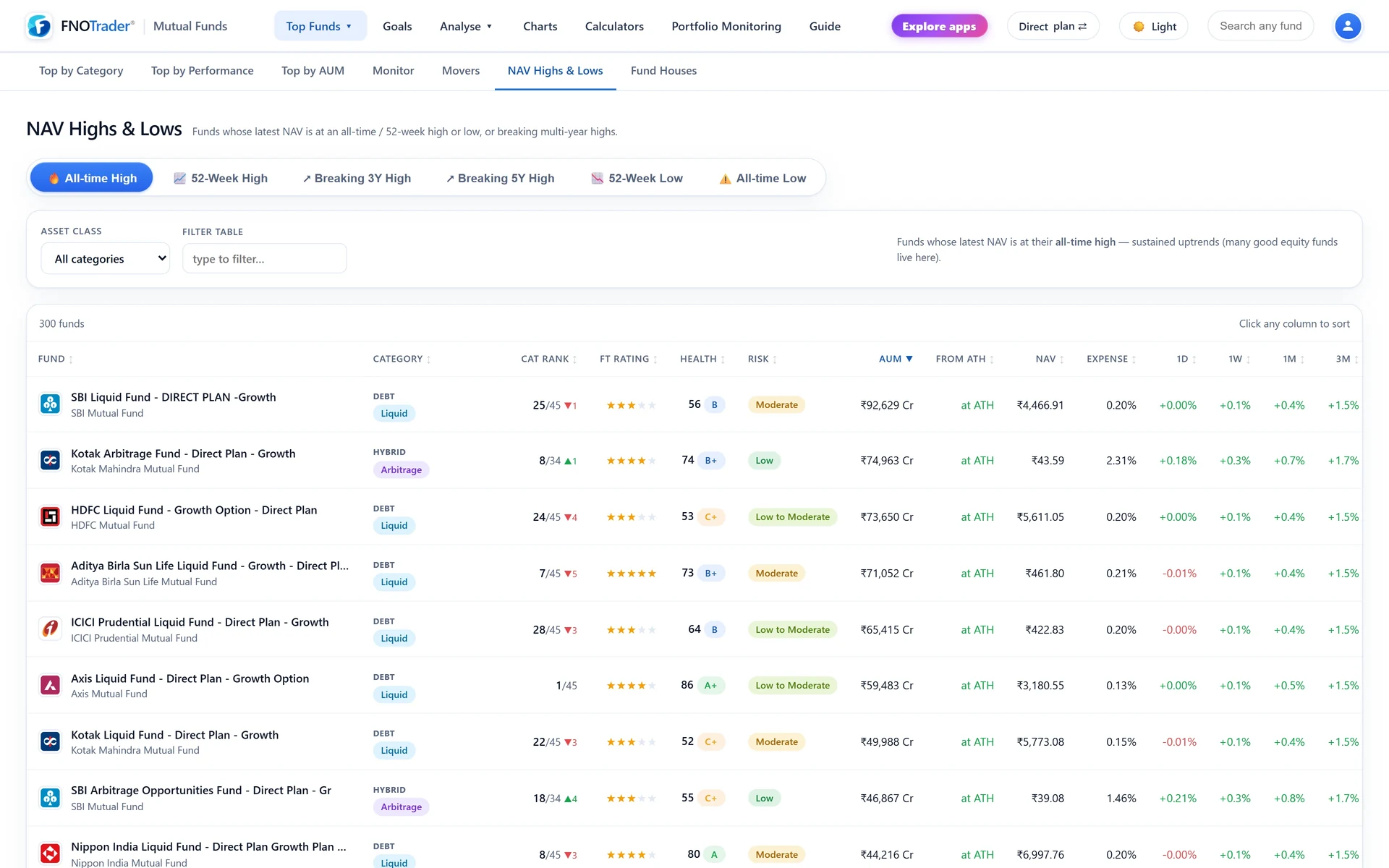Select the Breaking 3Y High button
The height and width of the screenshot is (868, 1389).
point(357,178)
